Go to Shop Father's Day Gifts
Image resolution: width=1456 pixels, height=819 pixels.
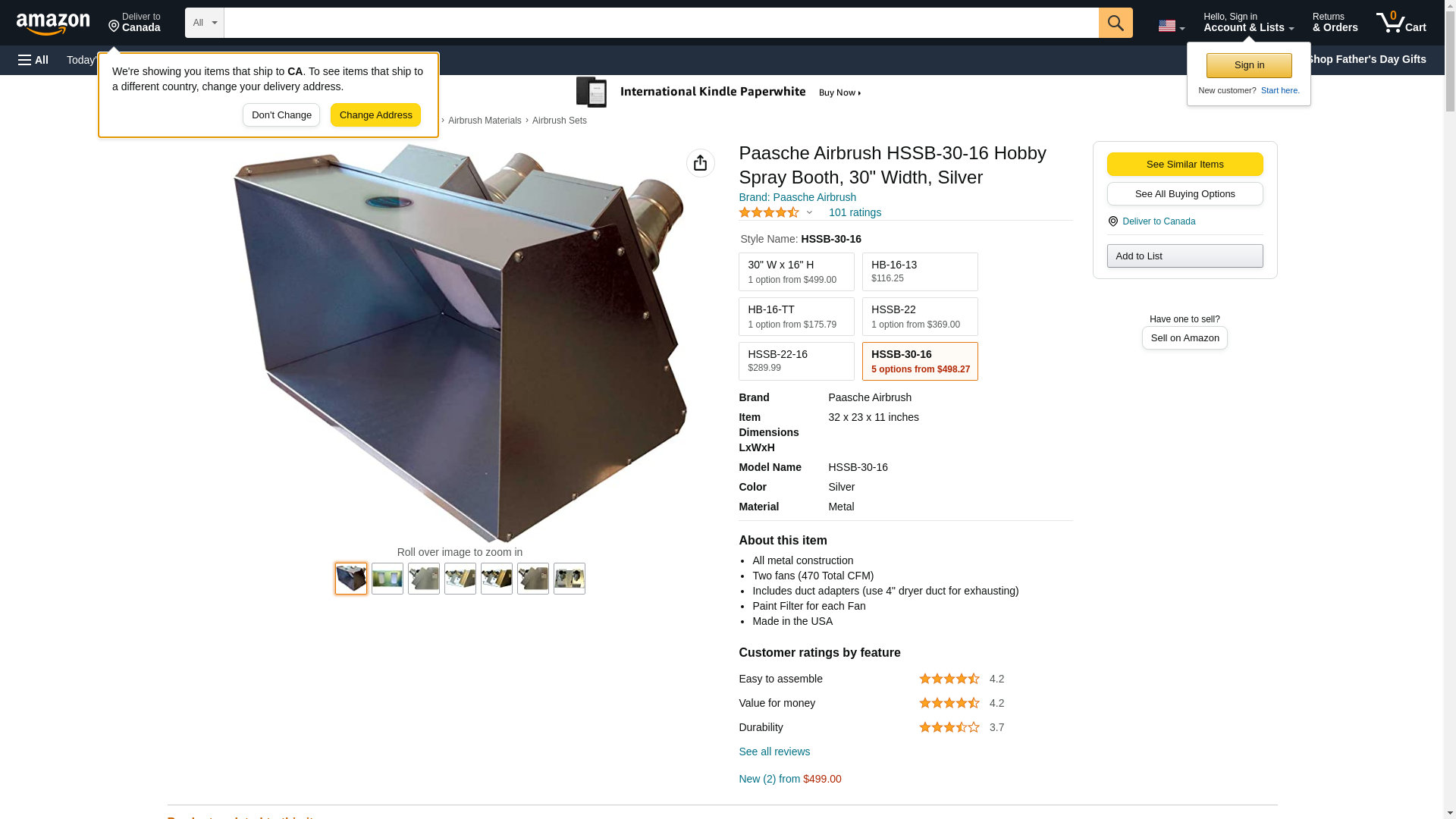tap(1366, 59)
